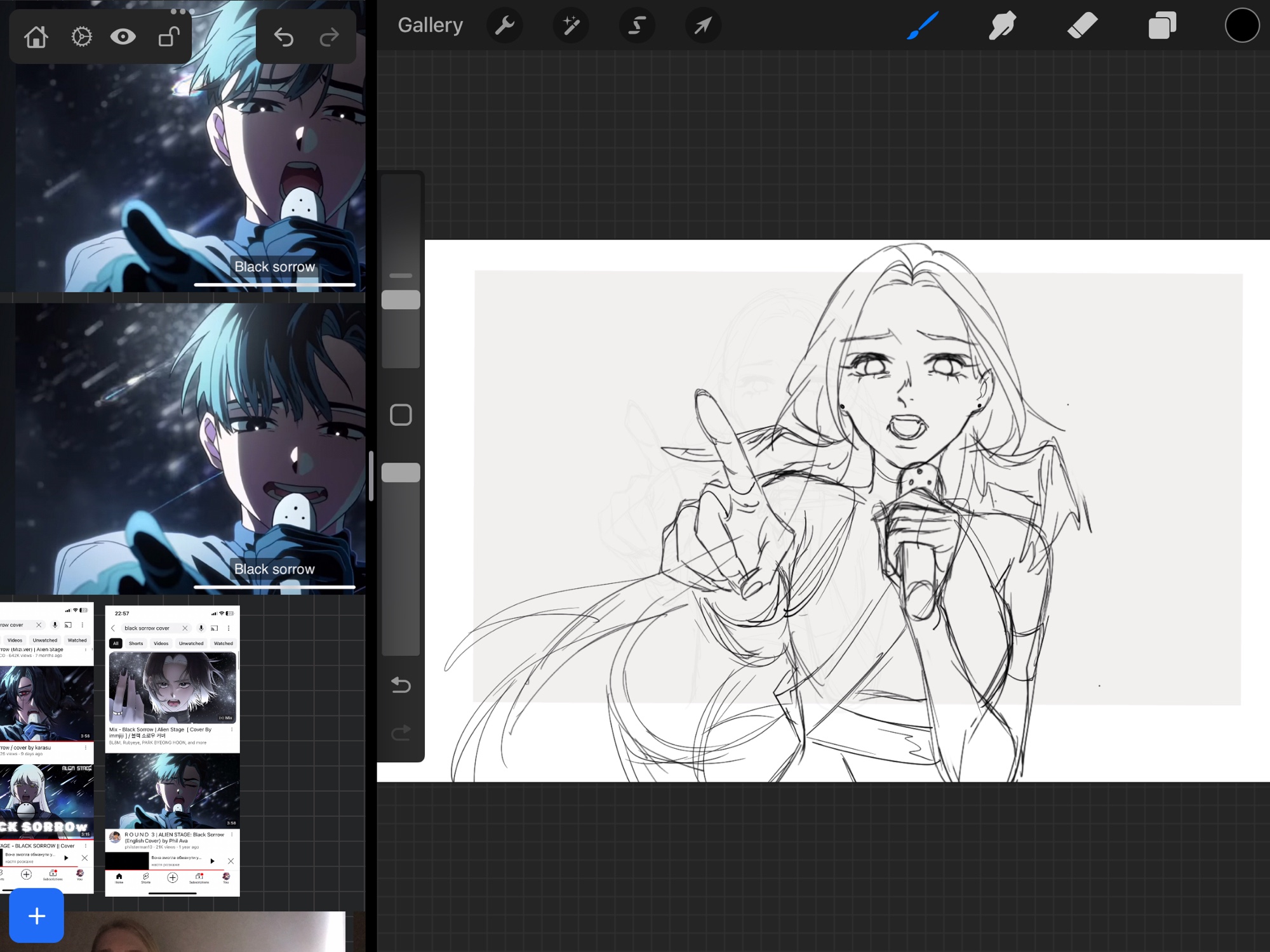The height and width of the screenshot is (952, 1270).
Task: Activate the Transform arrow tool
Action: [x=702, y=26]
